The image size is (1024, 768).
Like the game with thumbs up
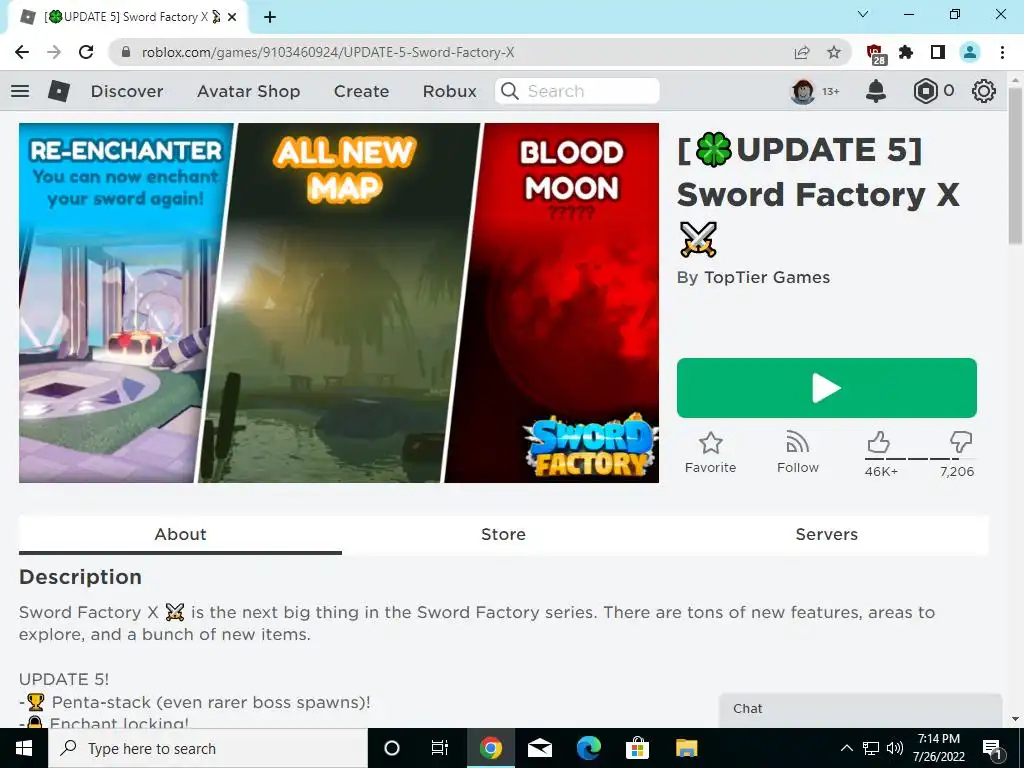pyautogui.click(x=879, y=442)
